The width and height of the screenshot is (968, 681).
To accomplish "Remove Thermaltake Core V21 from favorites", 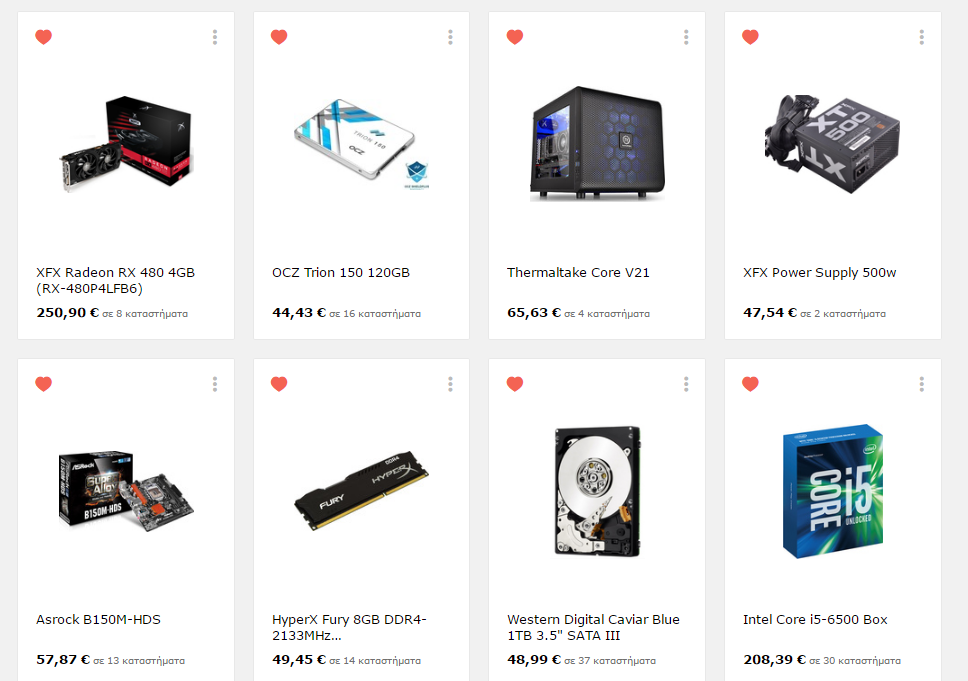I will tap(515, 37).
